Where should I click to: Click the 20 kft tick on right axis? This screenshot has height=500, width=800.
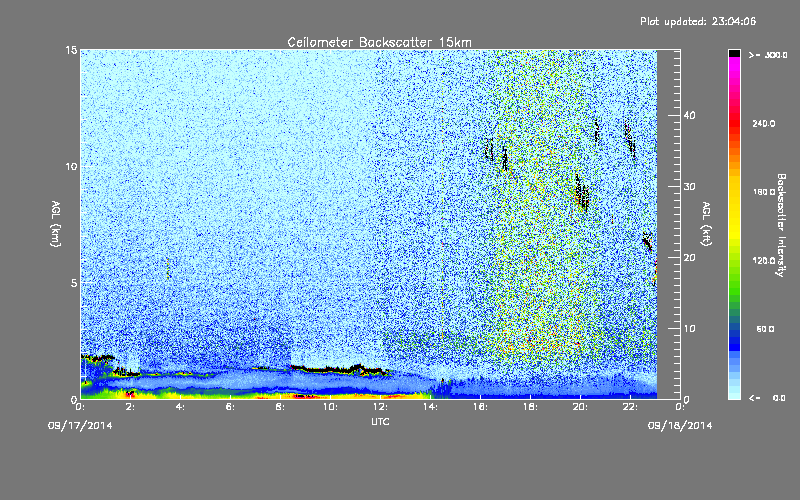pyautogui.click(x=689, y=258)
